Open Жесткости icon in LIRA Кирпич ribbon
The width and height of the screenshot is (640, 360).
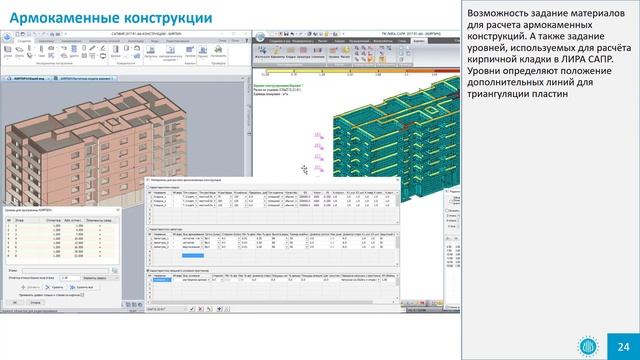[x=262, y=53]
